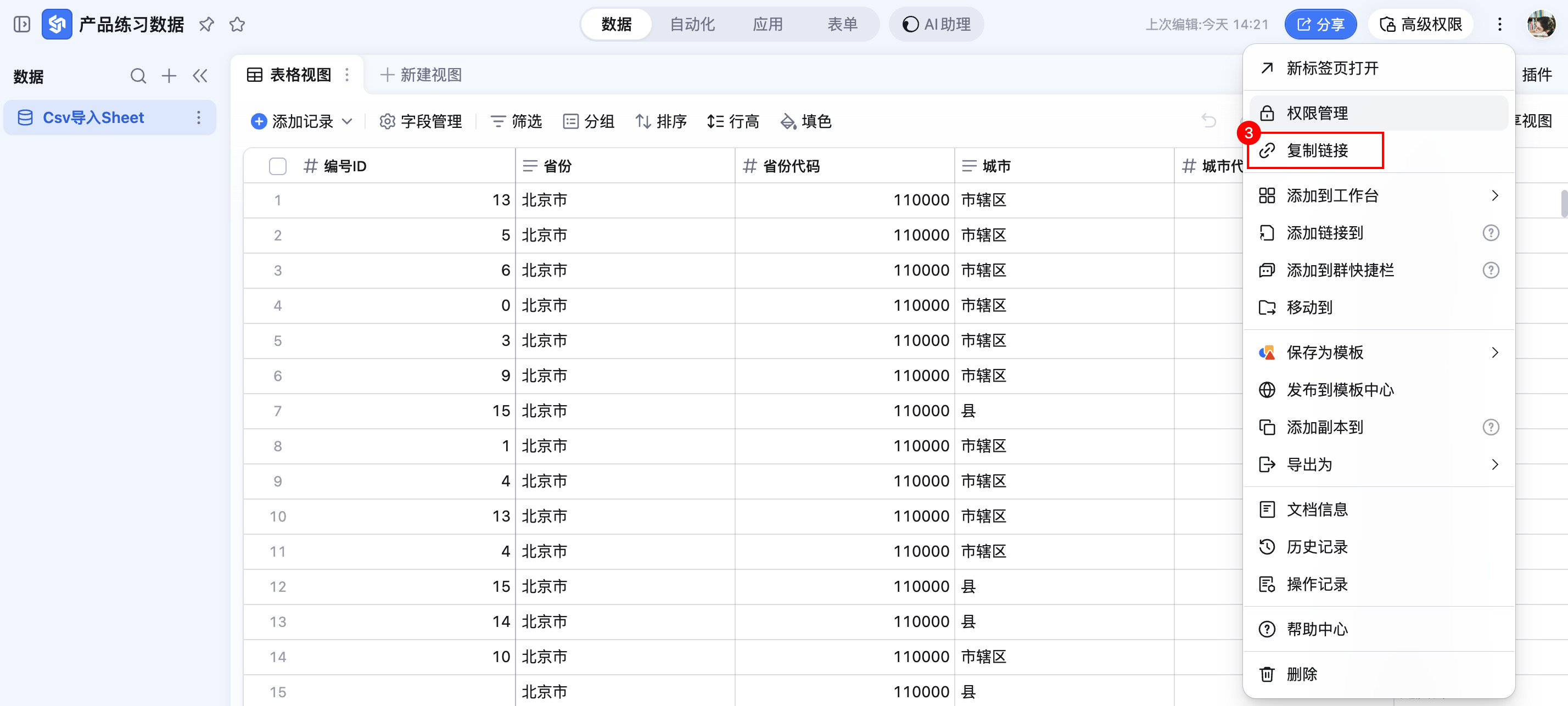Star the document 产品练习数据
Image resolution: width=1568 pixels, height=706 pixels.
[237, 24]
